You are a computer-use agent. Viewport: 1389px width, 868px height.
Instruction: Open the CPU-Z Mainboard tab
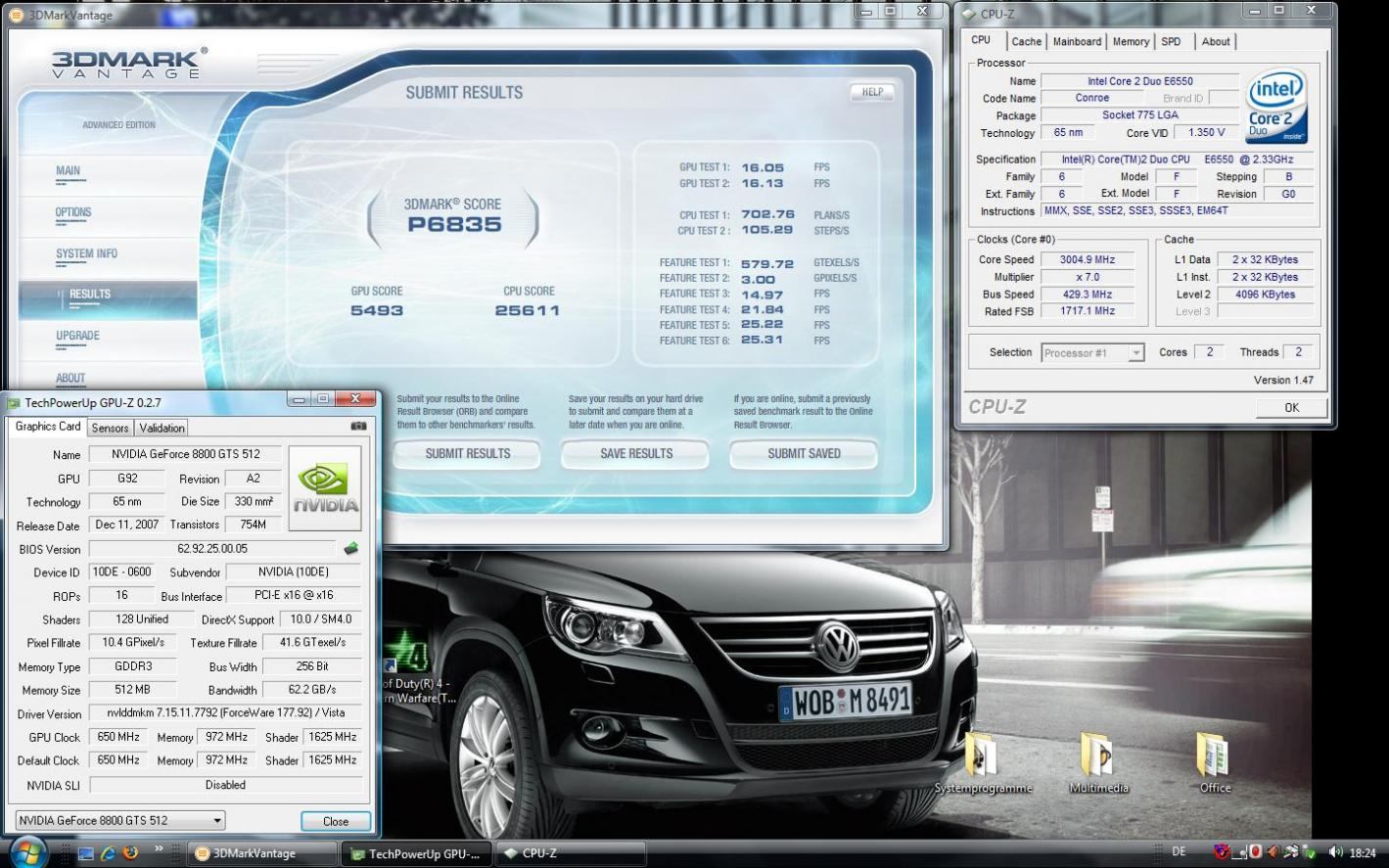[1077, 41]
